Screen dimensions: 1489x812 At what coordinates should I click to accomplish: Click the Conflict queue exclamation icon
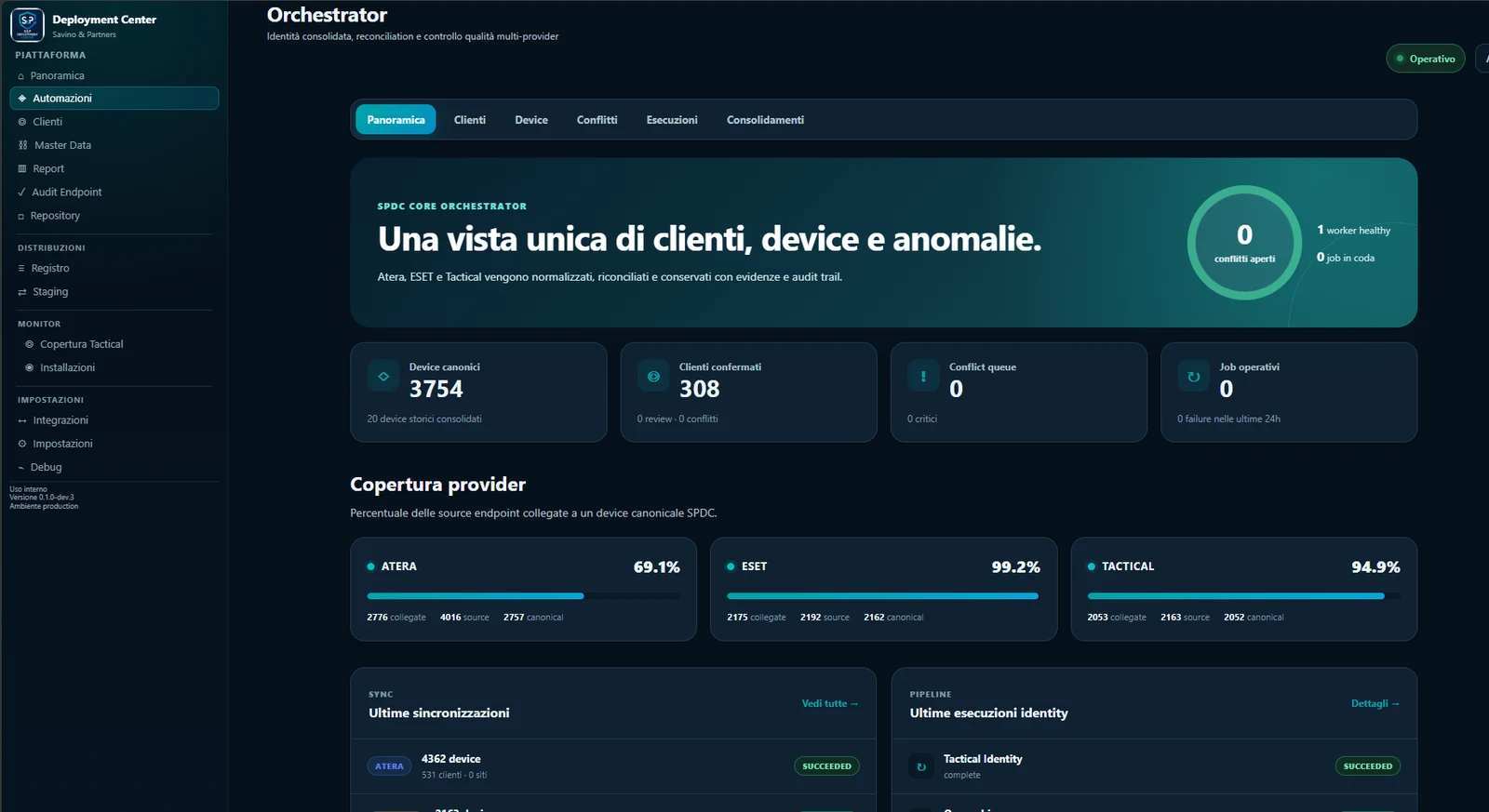tap(923, 377)
